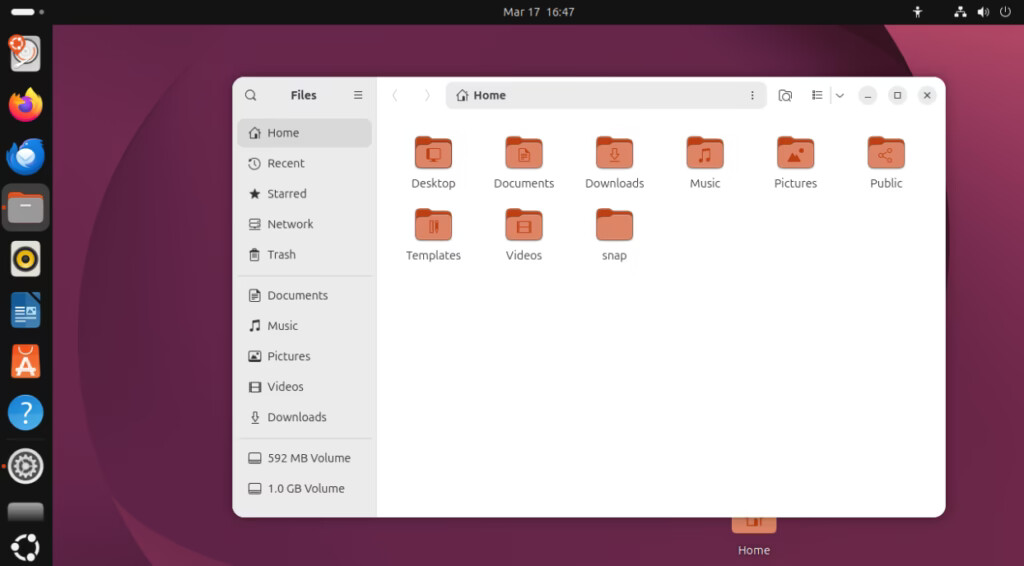
Task: Select Network in the sidebar
Action: point(290,224)
